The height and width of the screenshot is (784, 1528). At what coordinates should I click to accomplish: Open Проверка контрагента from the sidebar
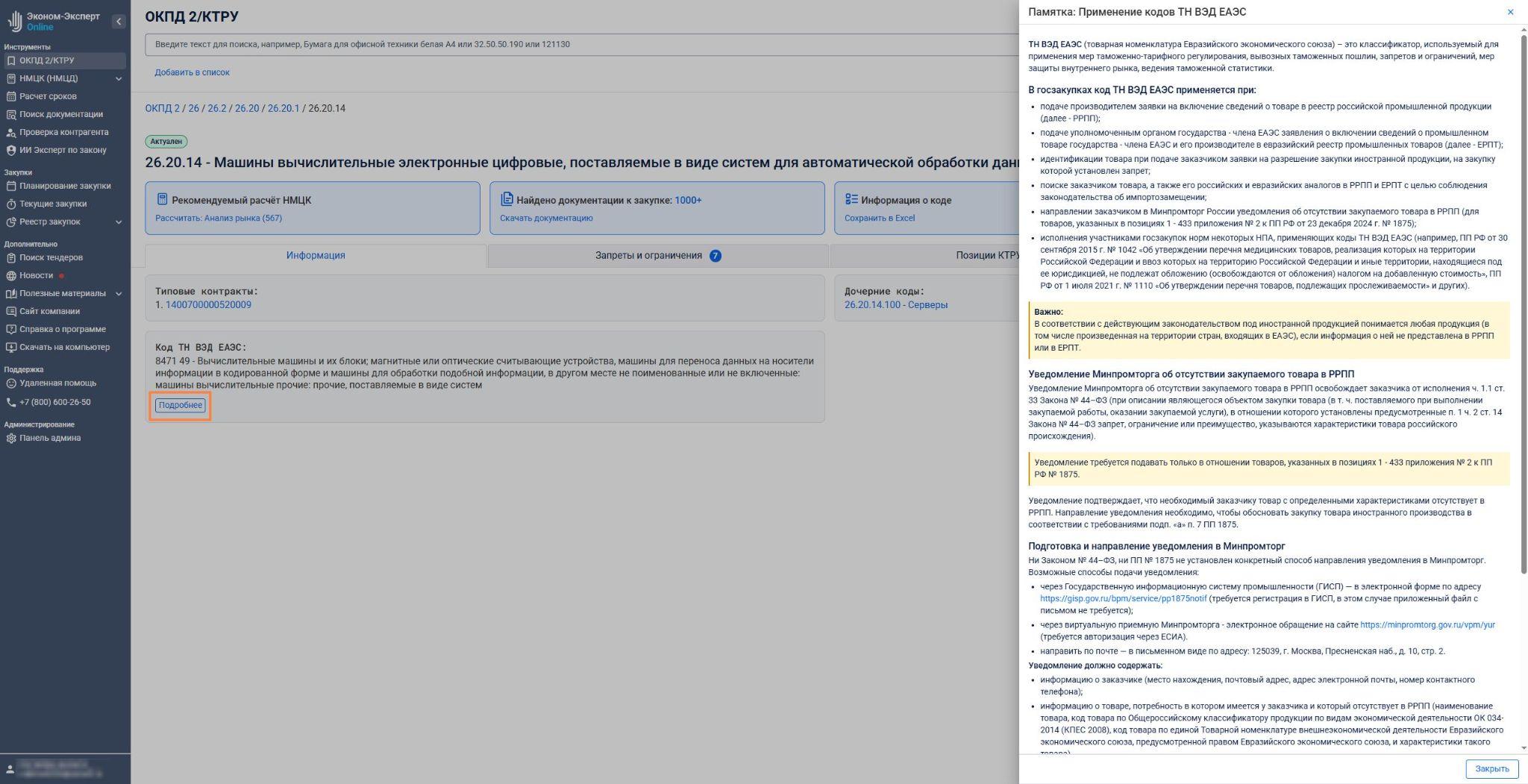(63, 132)
